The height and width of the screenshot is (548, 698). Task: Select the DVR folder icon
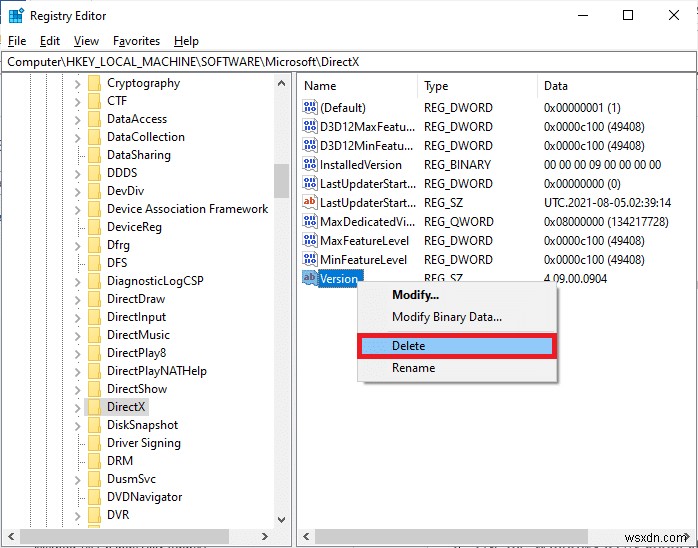click(94, 515)
